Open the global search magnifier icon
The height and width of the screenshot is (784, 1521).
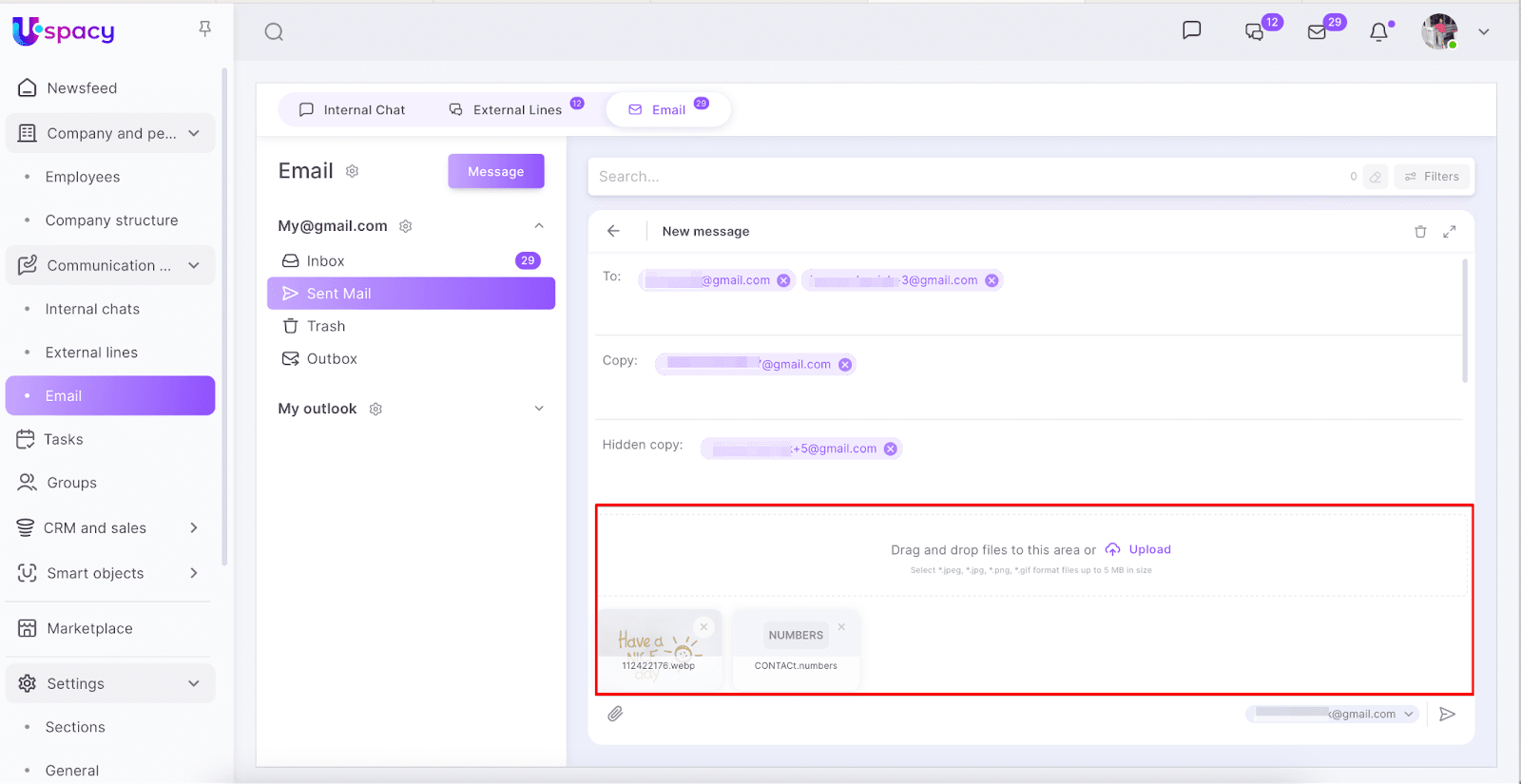click(x=274, y=32)
